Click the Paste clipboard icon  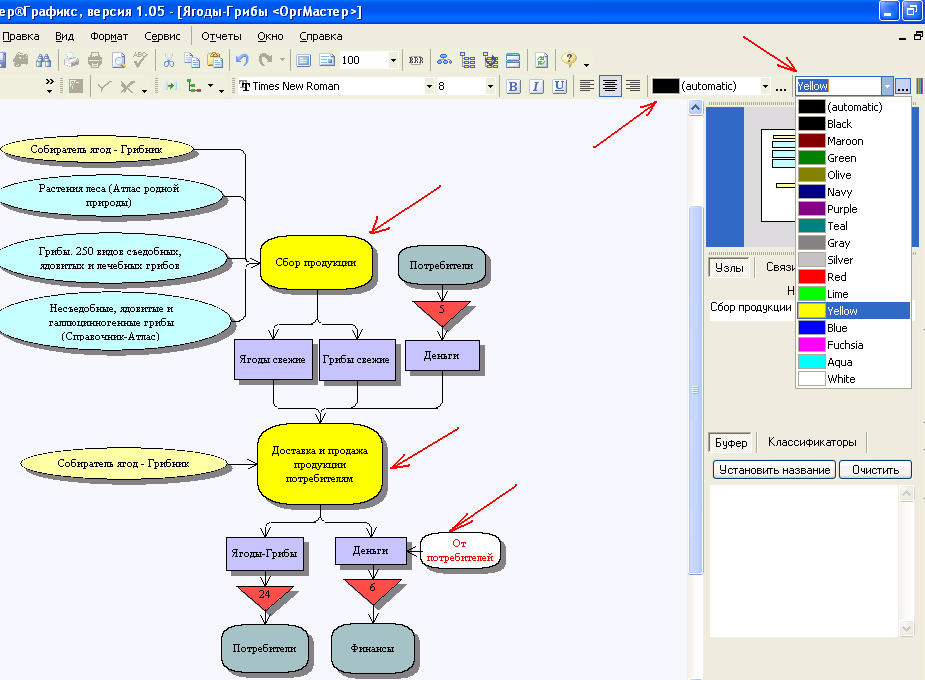[215, 60]
